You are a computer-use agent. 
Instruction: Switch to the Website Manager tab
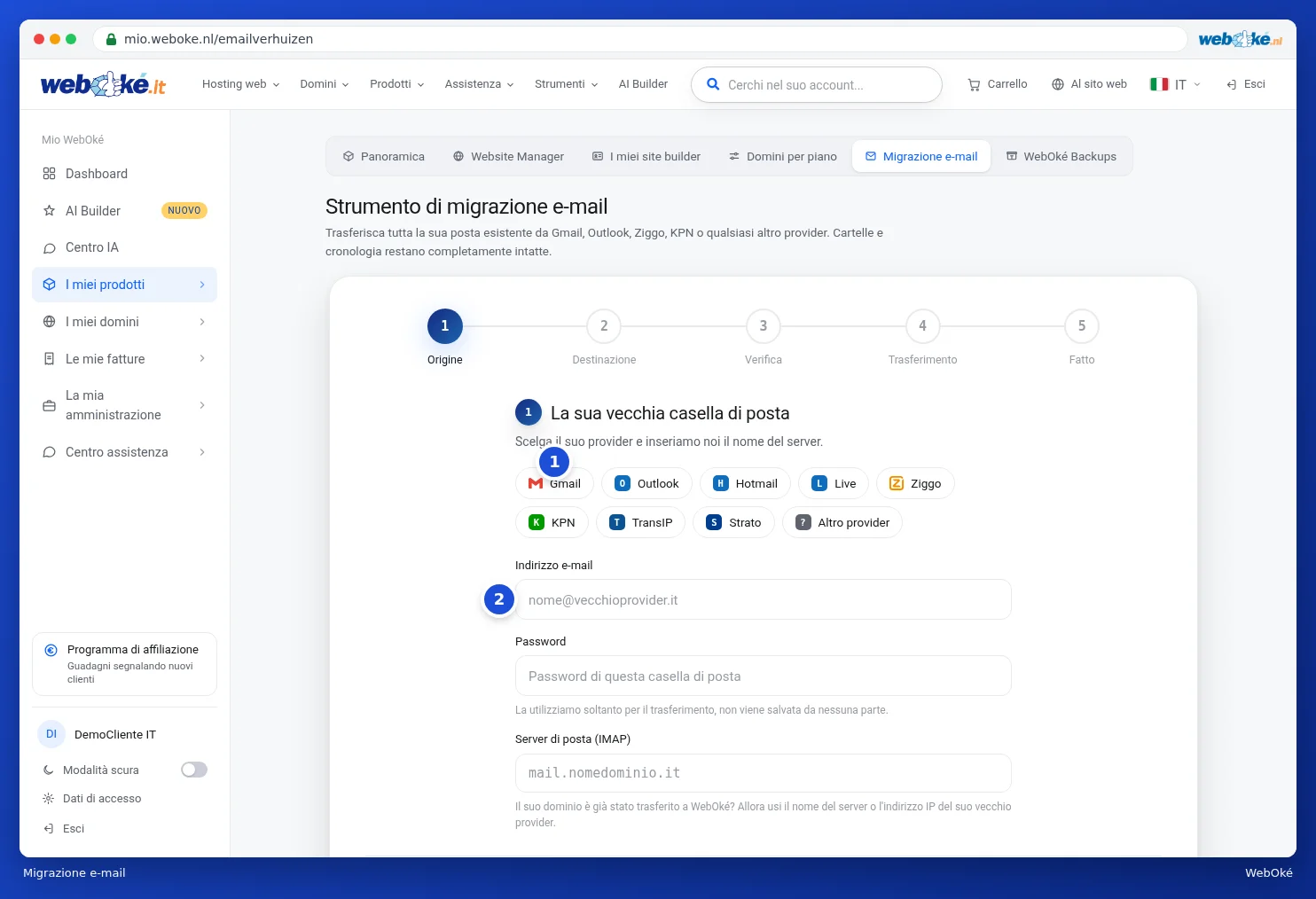click(x=508, y=156)
